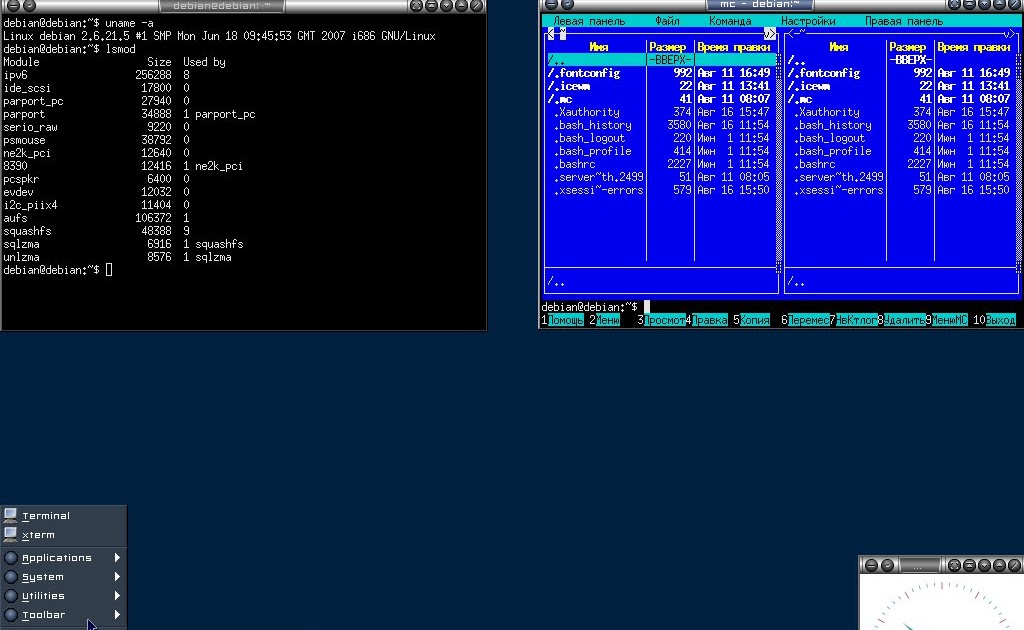Expand the System submenu arrow
Image resolution: width=1024 pixels, height=630 pixels.
click(x=117, y=576)
